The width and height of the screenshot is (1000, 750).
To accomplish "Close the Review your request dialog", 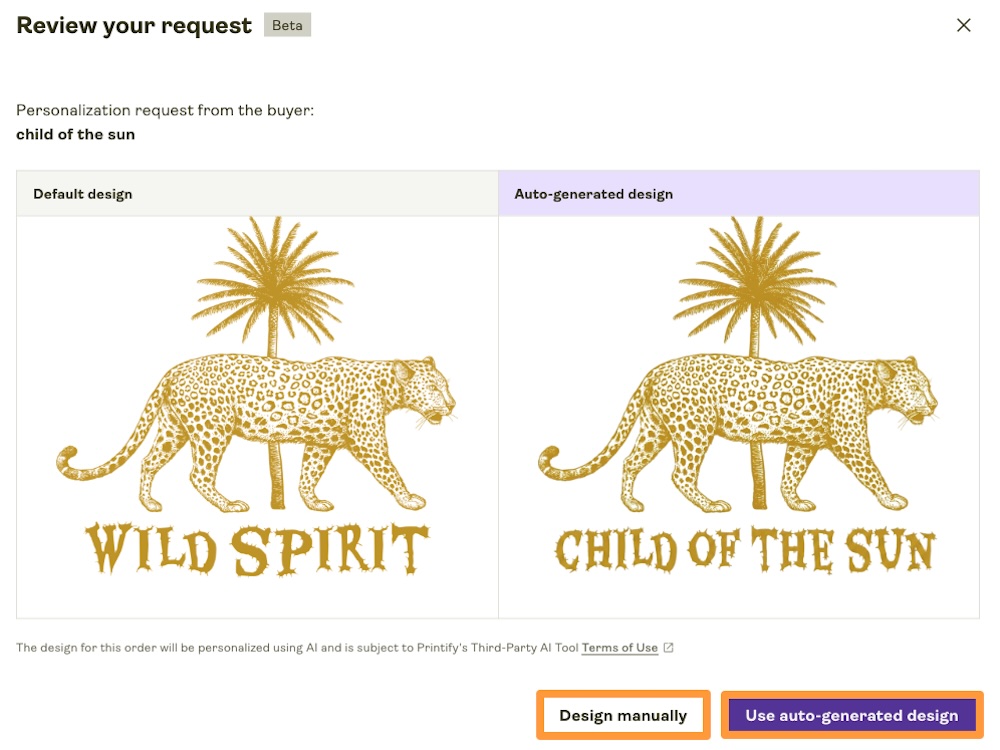I will [963, 25].
